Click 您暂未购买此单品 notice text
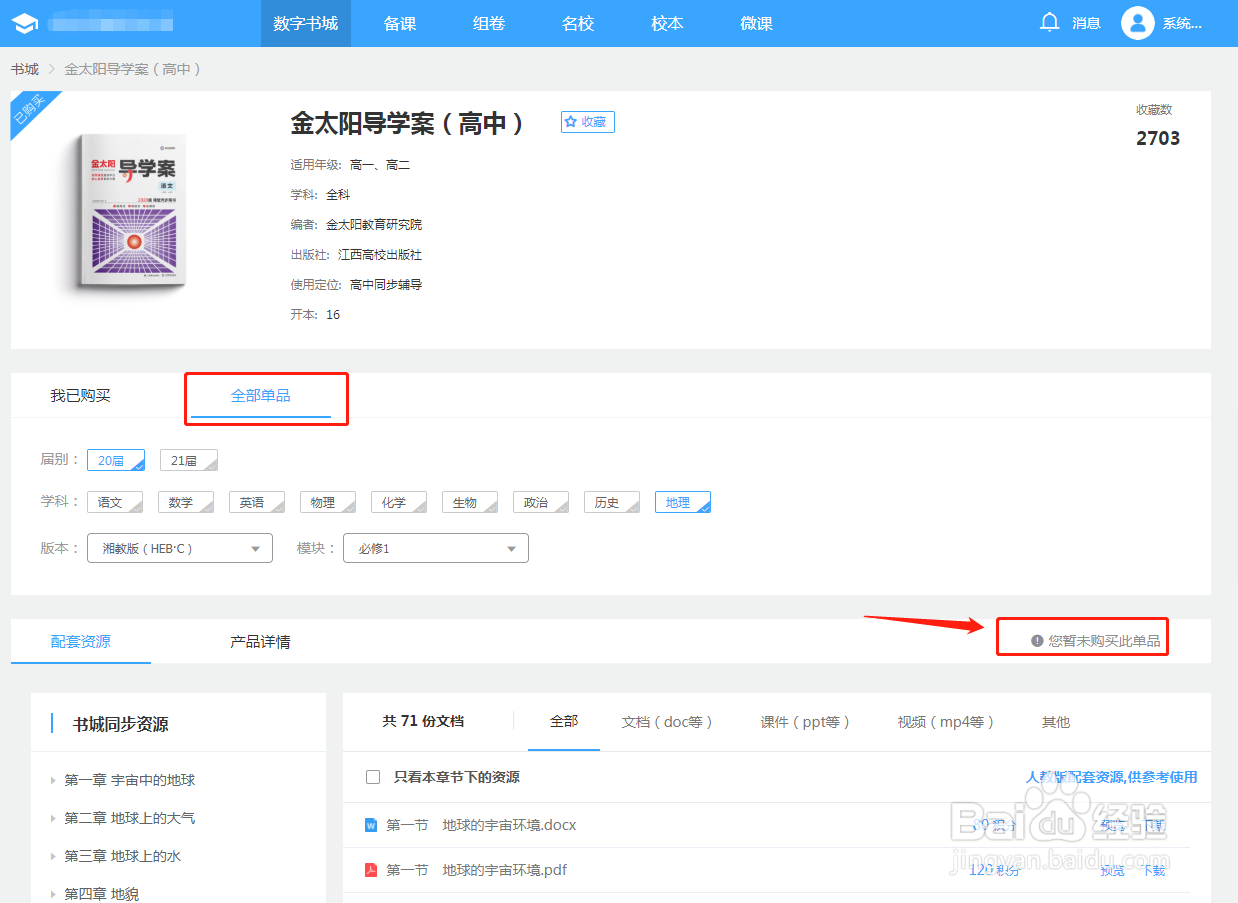This screenshot has height=903, width=1238. (1104, 641)
